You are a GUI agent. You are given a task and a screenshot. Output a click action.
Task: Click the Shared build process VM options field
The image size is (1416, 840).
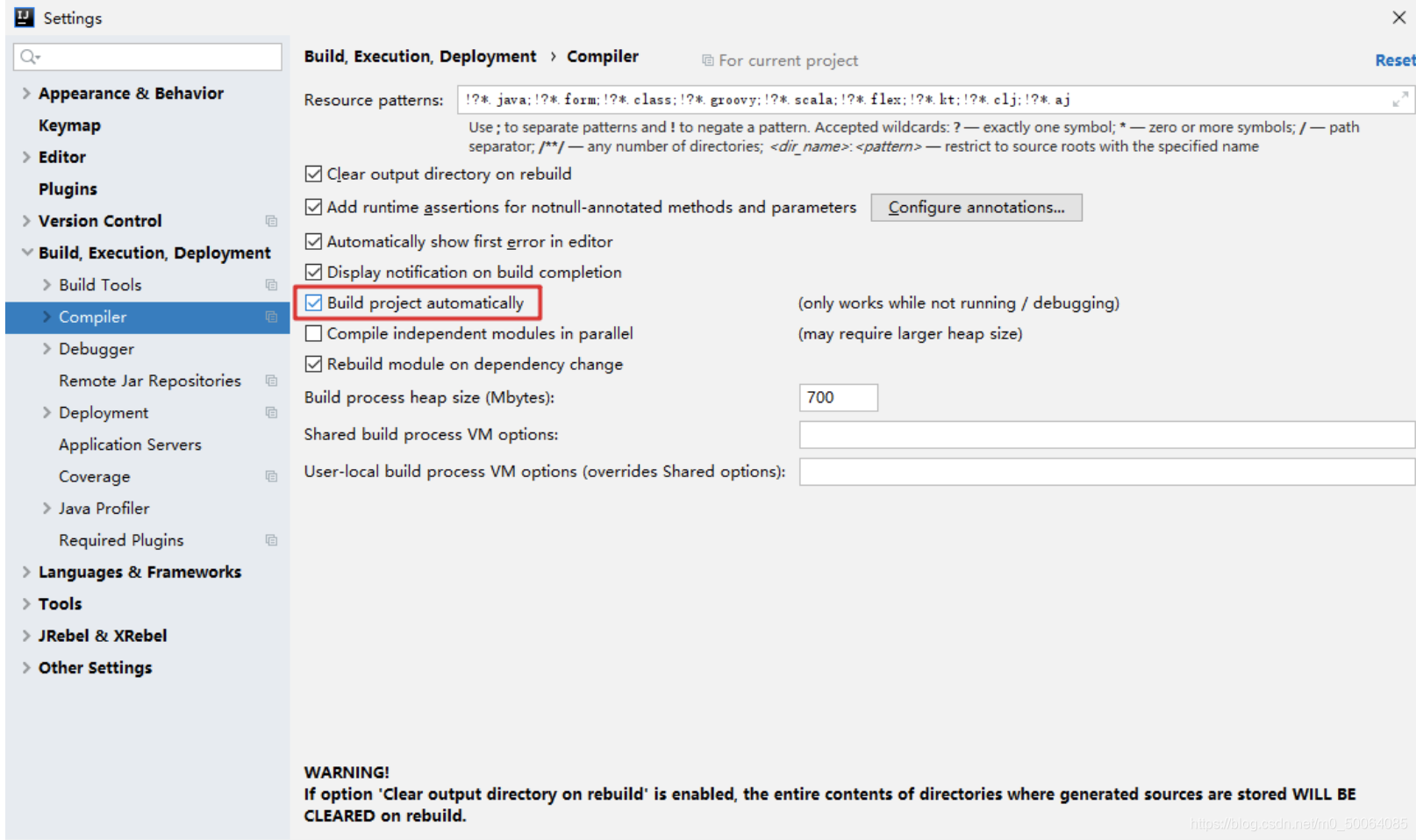coord(1106,434)
